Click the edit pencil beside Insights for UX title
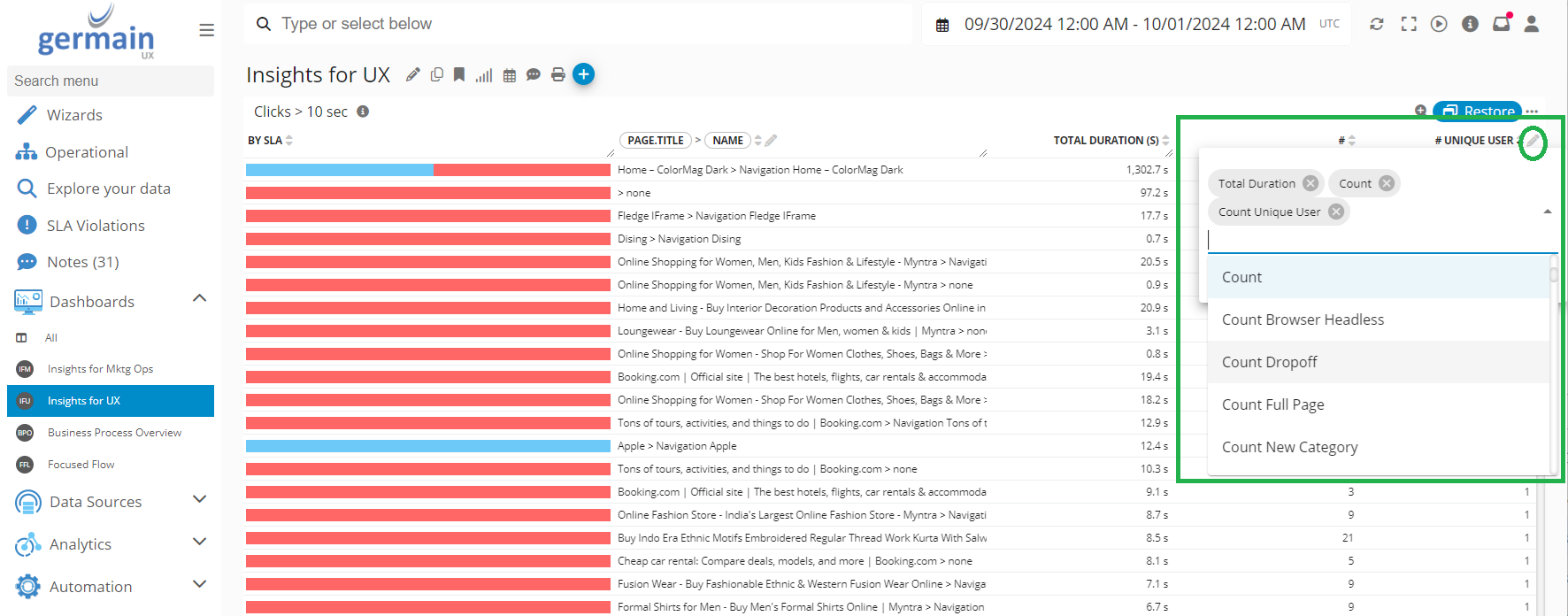Viewport: 1568px width, 616px height. (x=412, y=75)
